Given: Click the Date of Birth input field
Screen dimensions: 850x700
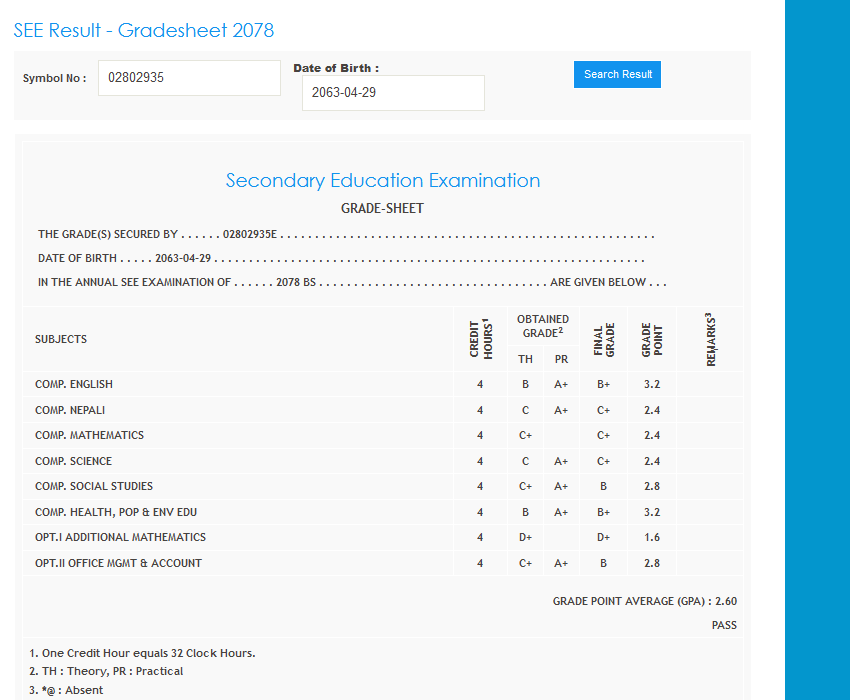Looking at the screenshot, I should pyautogui.click(x=393, y=93).
